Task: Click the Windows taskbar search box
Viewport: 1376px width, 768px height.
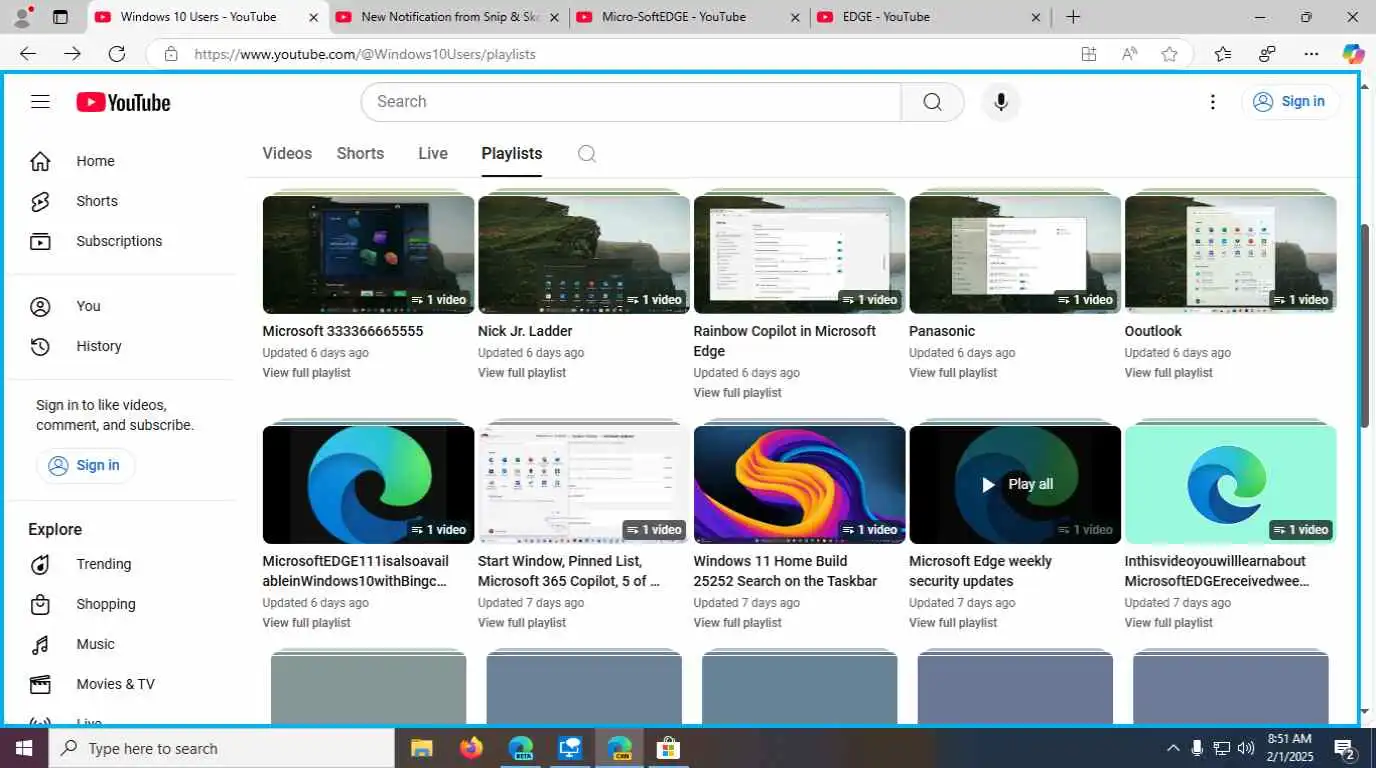Action: [221, 748]
